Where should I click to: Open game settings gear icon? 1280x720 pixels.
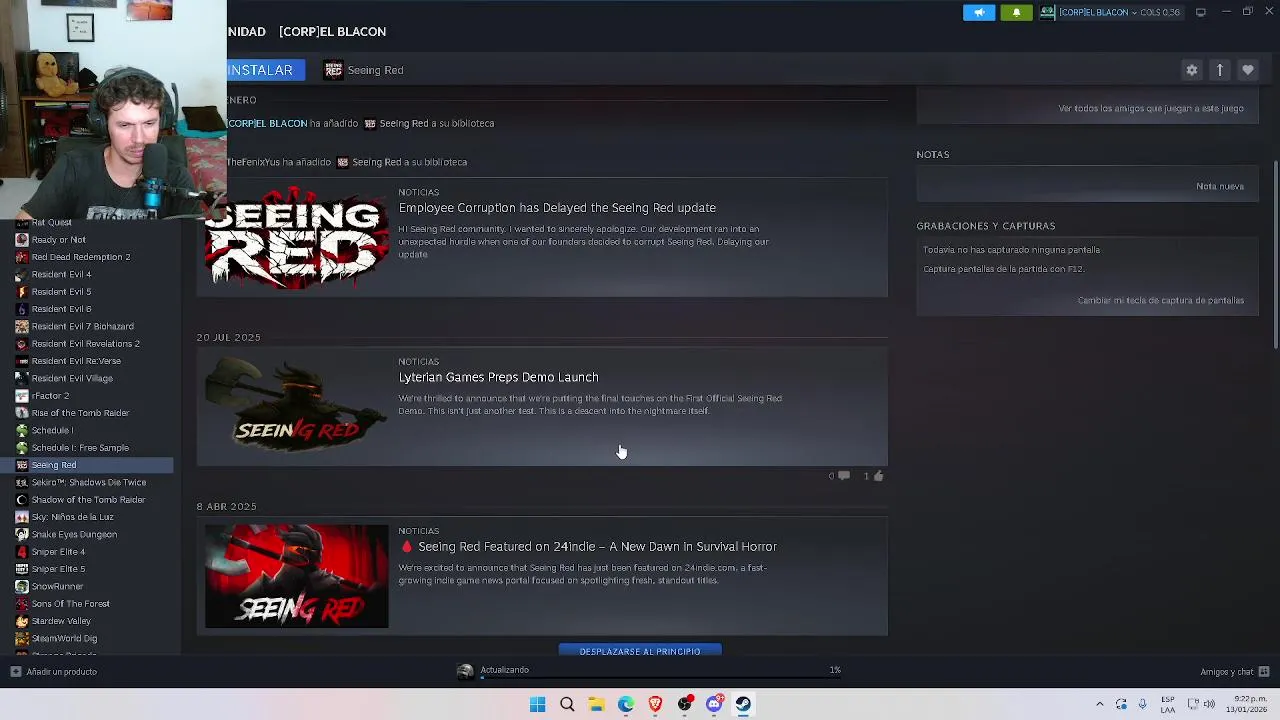tap(1191, 70)
